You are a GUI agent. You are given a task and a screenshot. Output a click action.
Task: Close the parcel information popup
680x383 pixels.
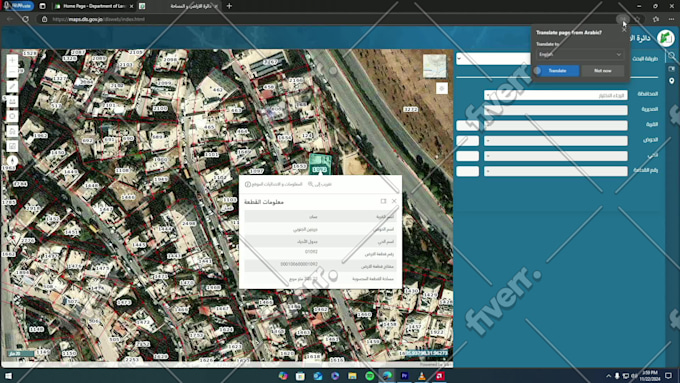click(394, 201)
